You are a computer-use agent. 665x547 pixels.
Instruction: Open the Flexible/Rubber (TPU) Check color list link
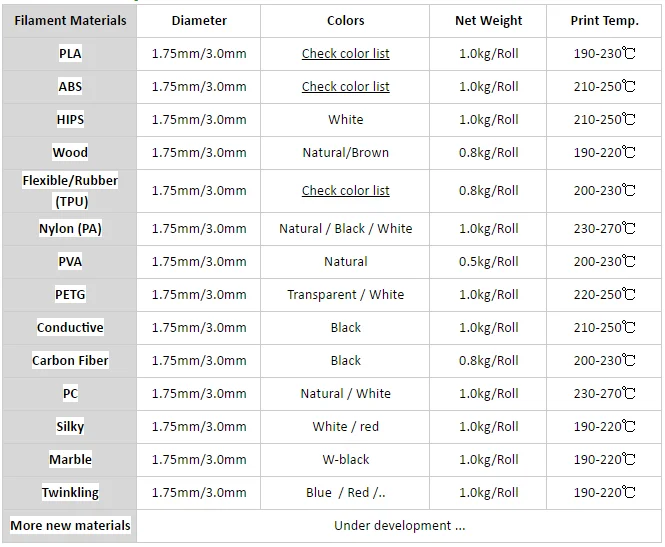pos(346,190)
